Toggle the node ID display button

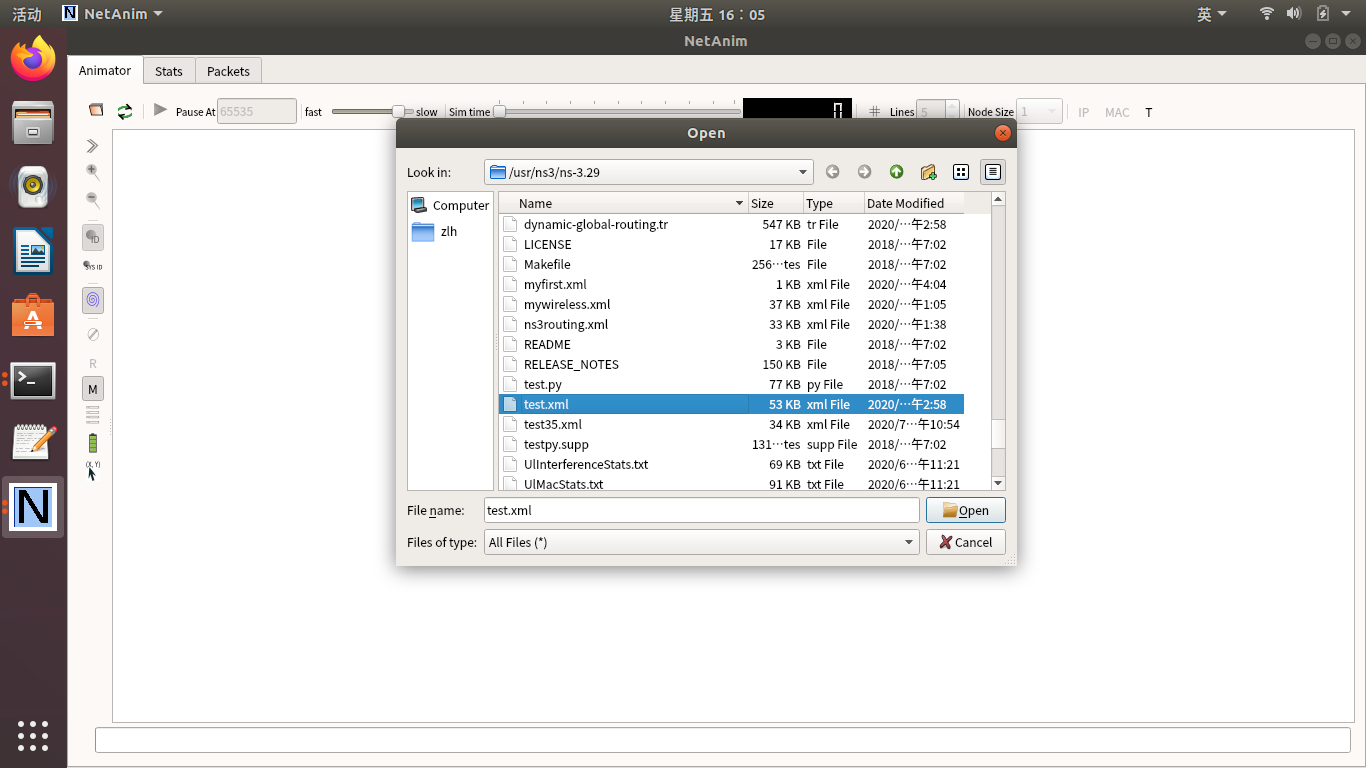(x=93, y=238)
